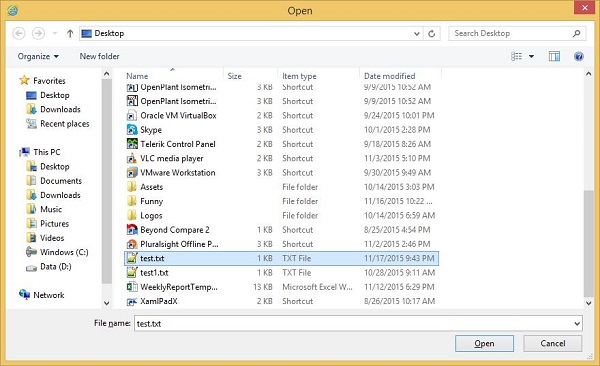This screenshot has width=600, height=366.
Task: Expand address bar history dropdown
Action: click(x=416, y=34)
